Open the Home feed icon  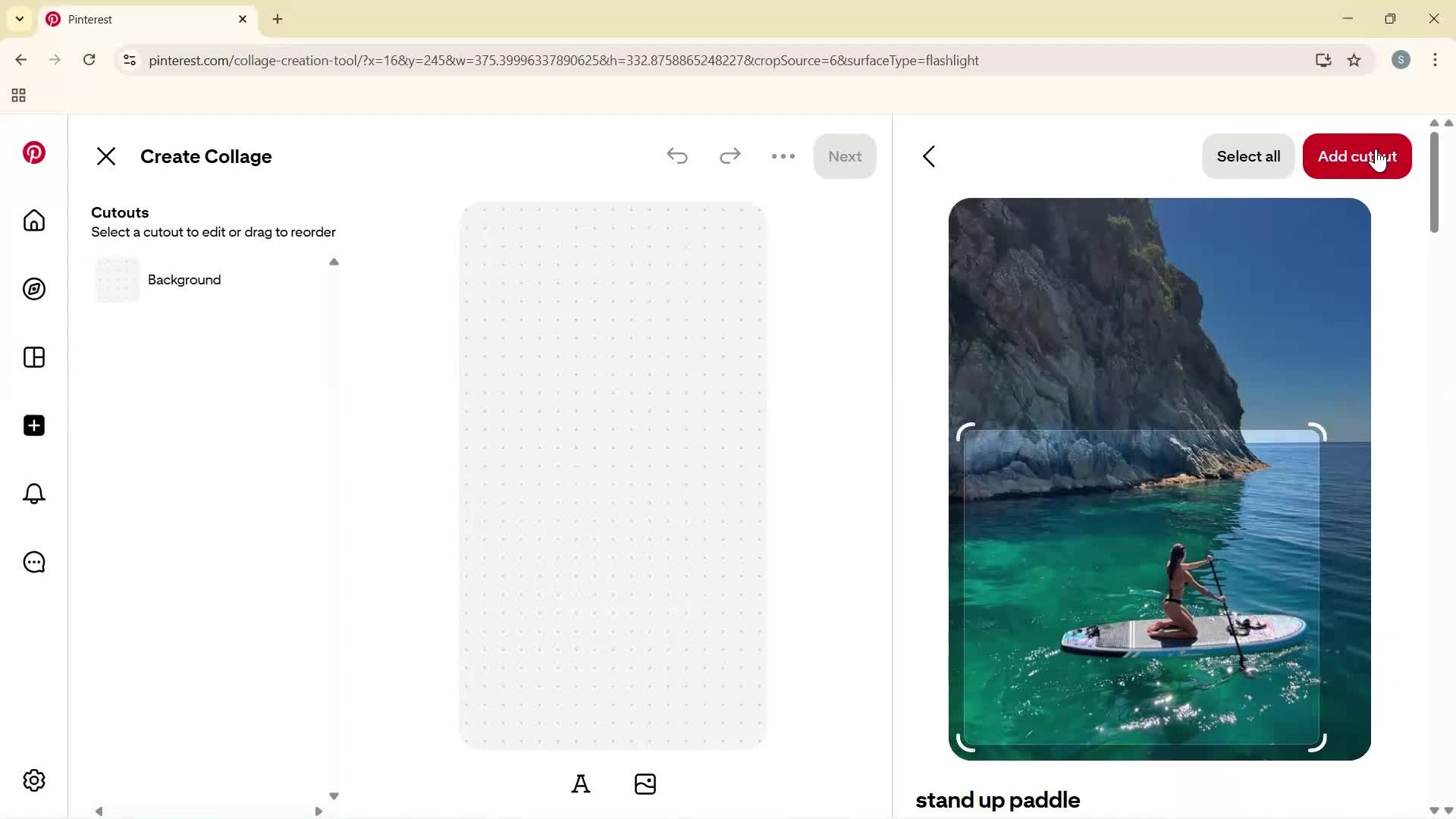[x=33, y=221]
